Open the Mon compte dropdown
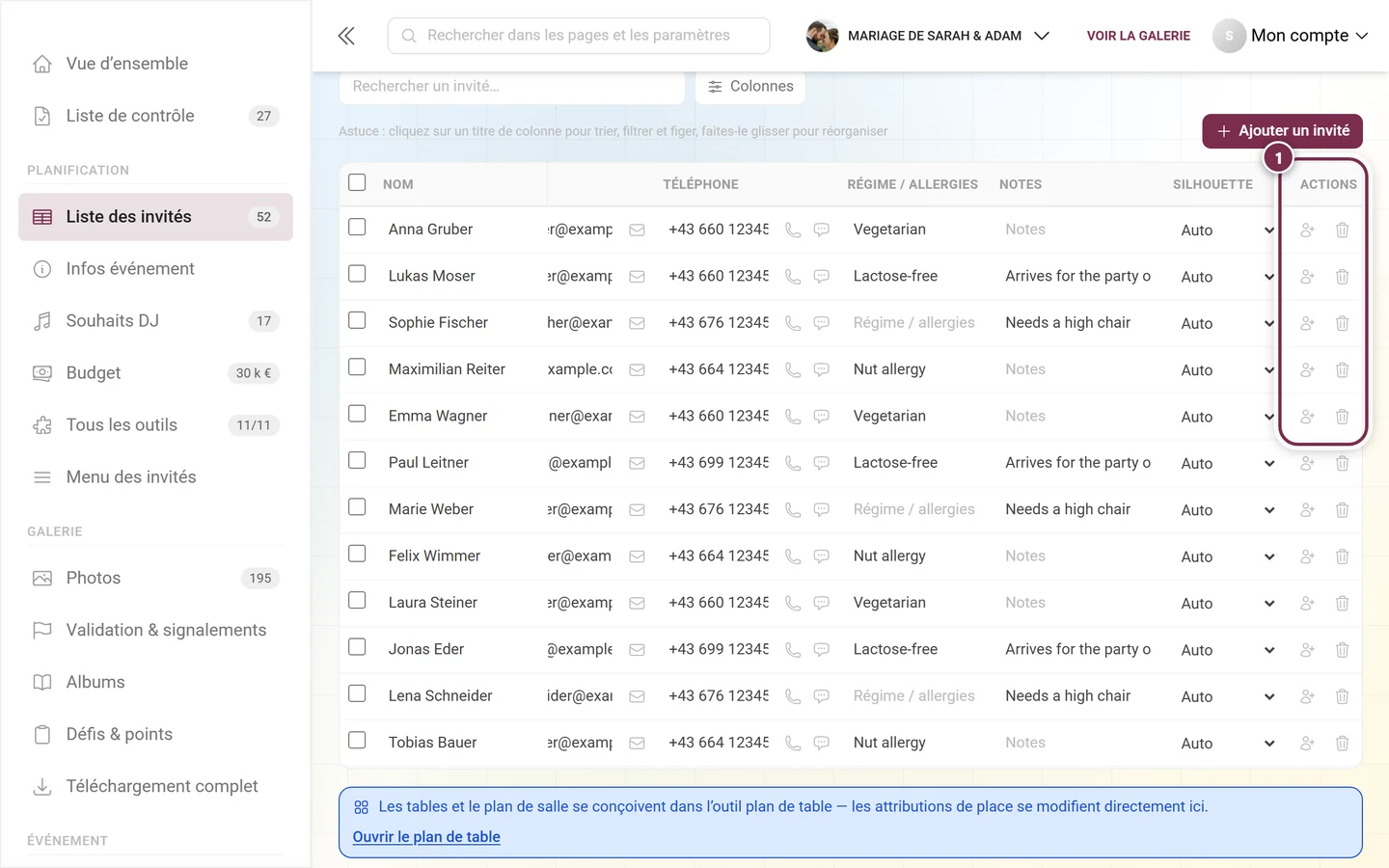Viewport: 1389px width, 868px height. tap(1292, 36)
